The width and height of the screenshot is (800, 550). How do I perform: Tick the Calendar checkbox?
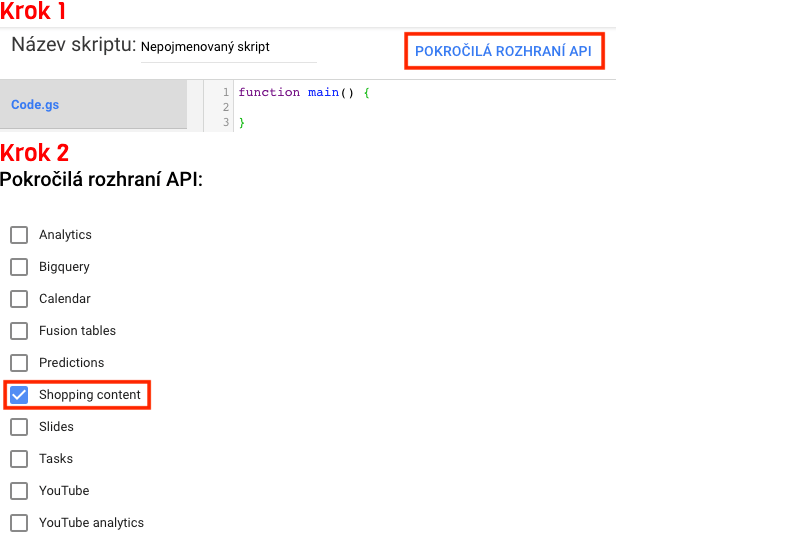pos(19,299)
